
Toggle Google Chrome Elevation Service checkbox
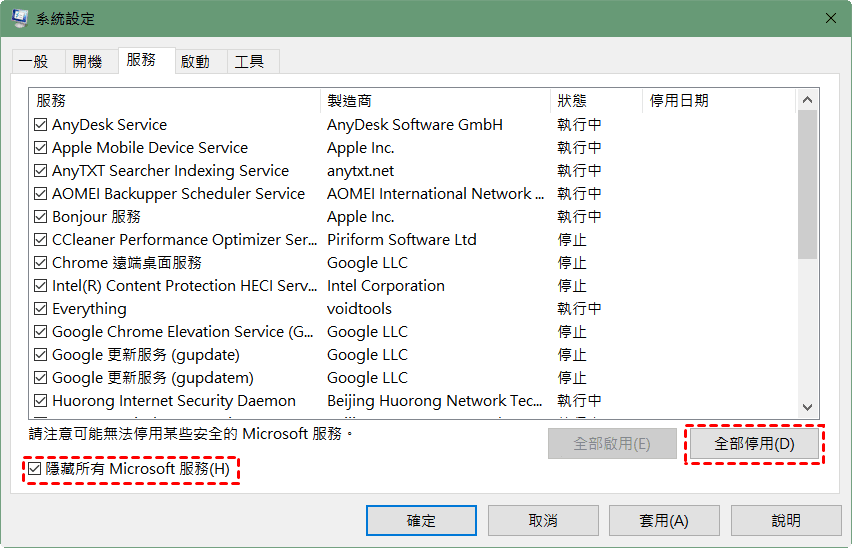(40, 332)
